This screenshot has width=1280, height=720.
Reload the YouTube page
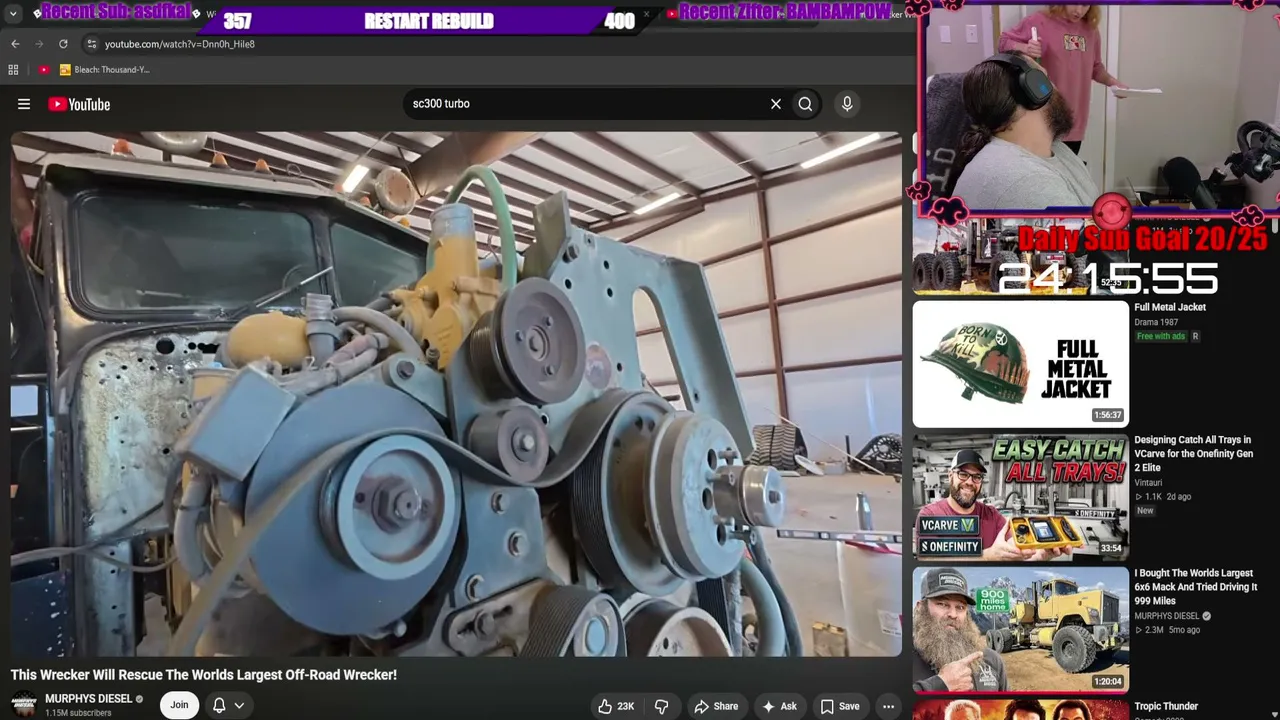pyautogui.click(x=63, y=44)
